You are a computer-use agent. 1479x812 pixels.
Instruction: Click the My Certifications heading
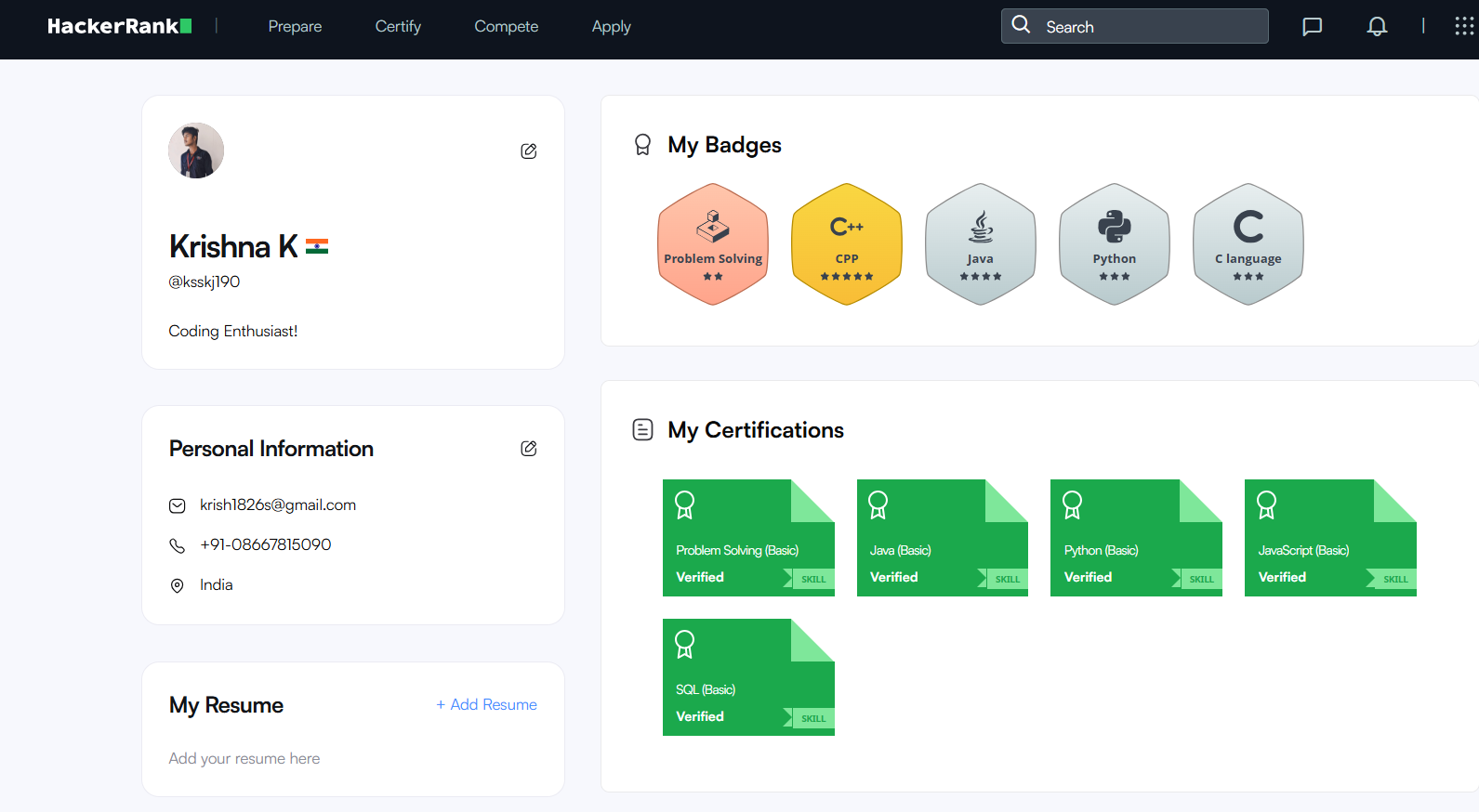click(756, 430)
